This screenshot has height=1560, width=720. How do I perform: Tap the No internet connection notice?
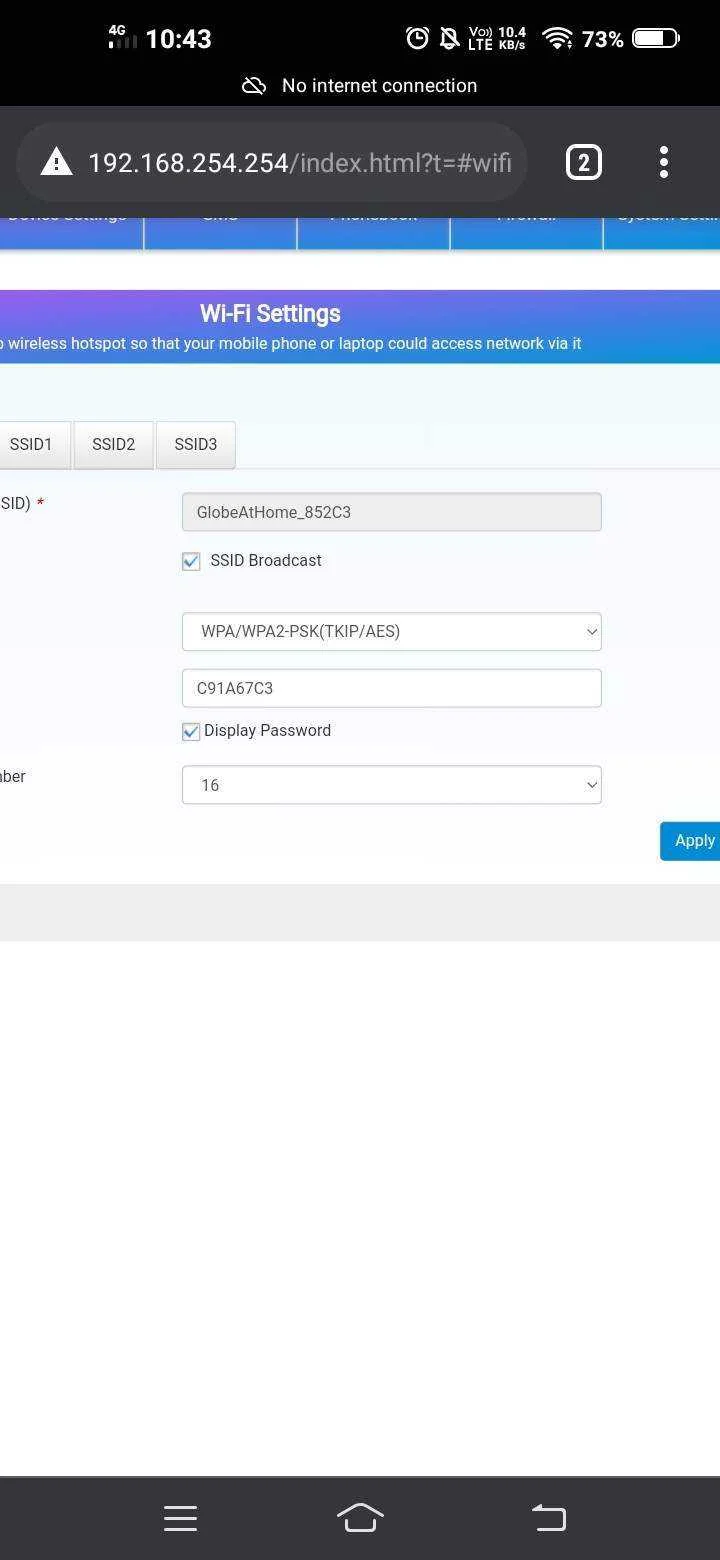379,86
